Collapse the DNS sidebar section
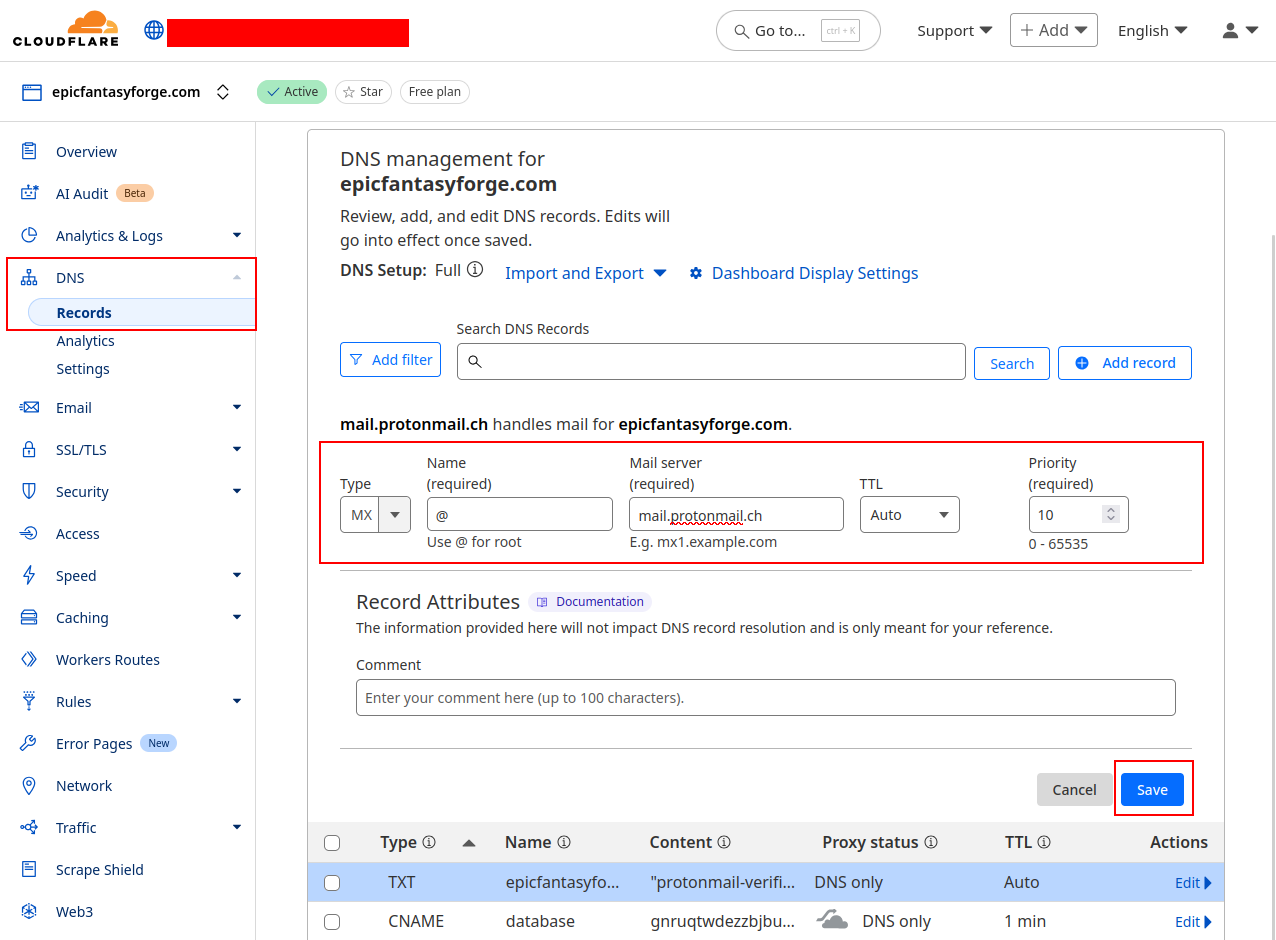 pyautogui.click(x=237, y=277)
